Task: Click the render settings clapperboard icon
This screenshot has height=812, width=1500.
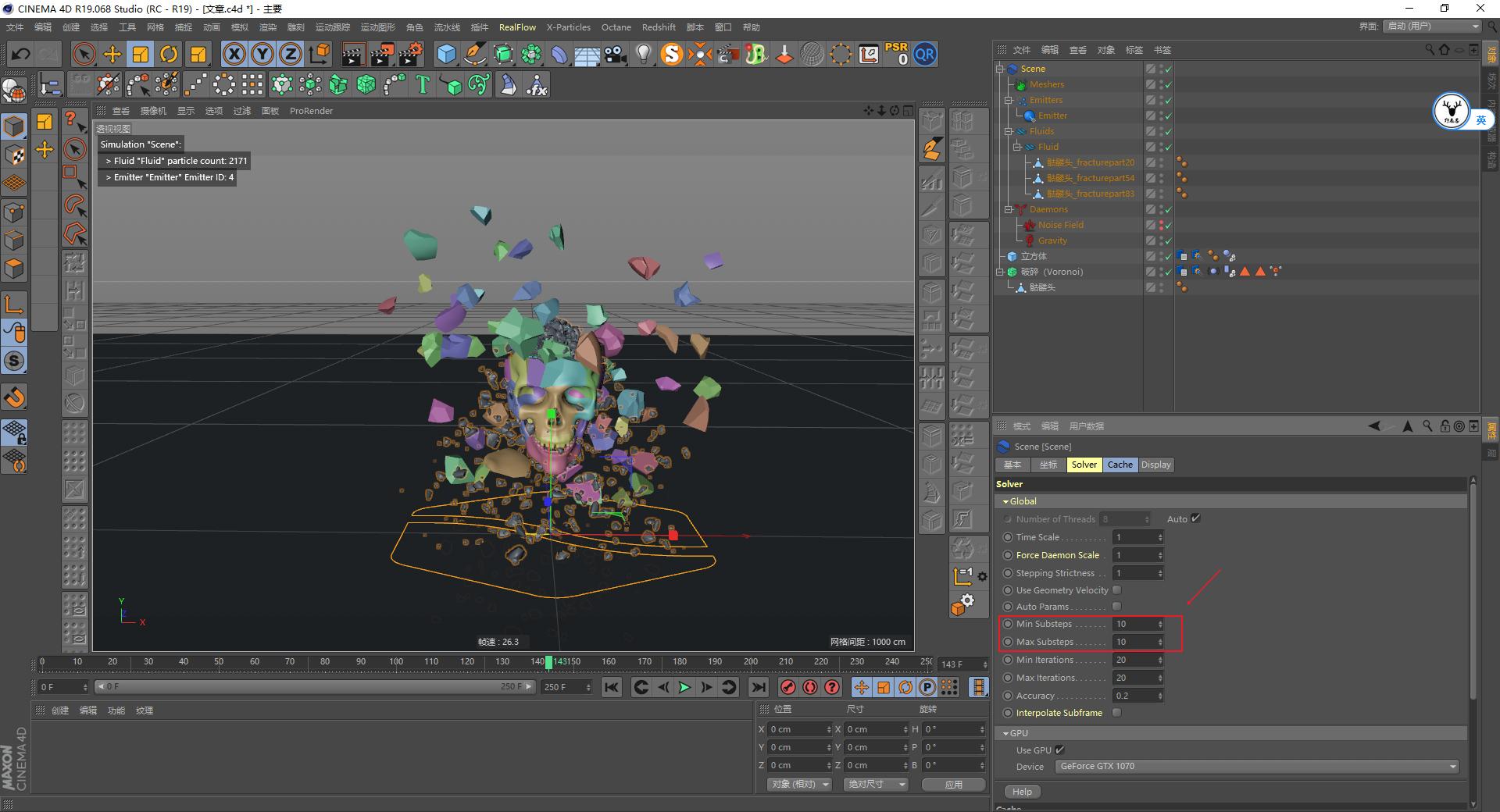Action: click(x=409, y=54)
